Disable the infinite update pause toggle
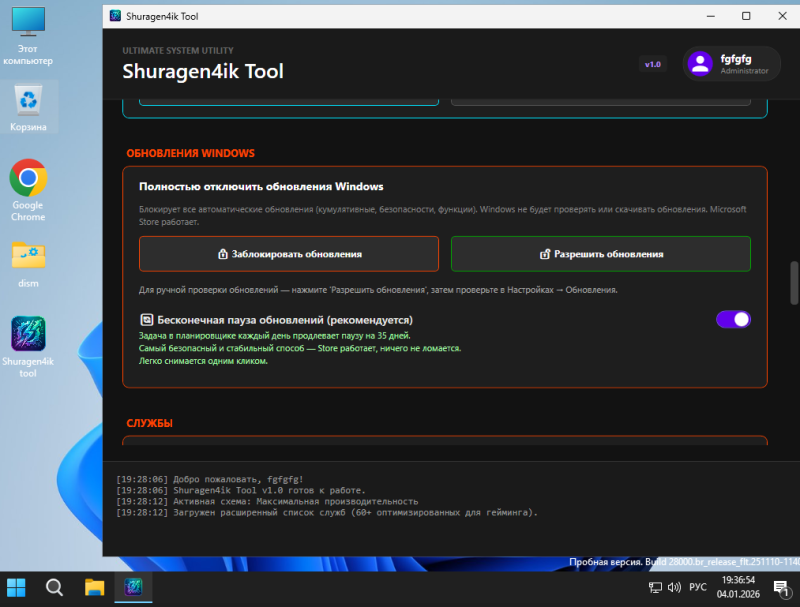800x607 pixels. tap(733, 319)
